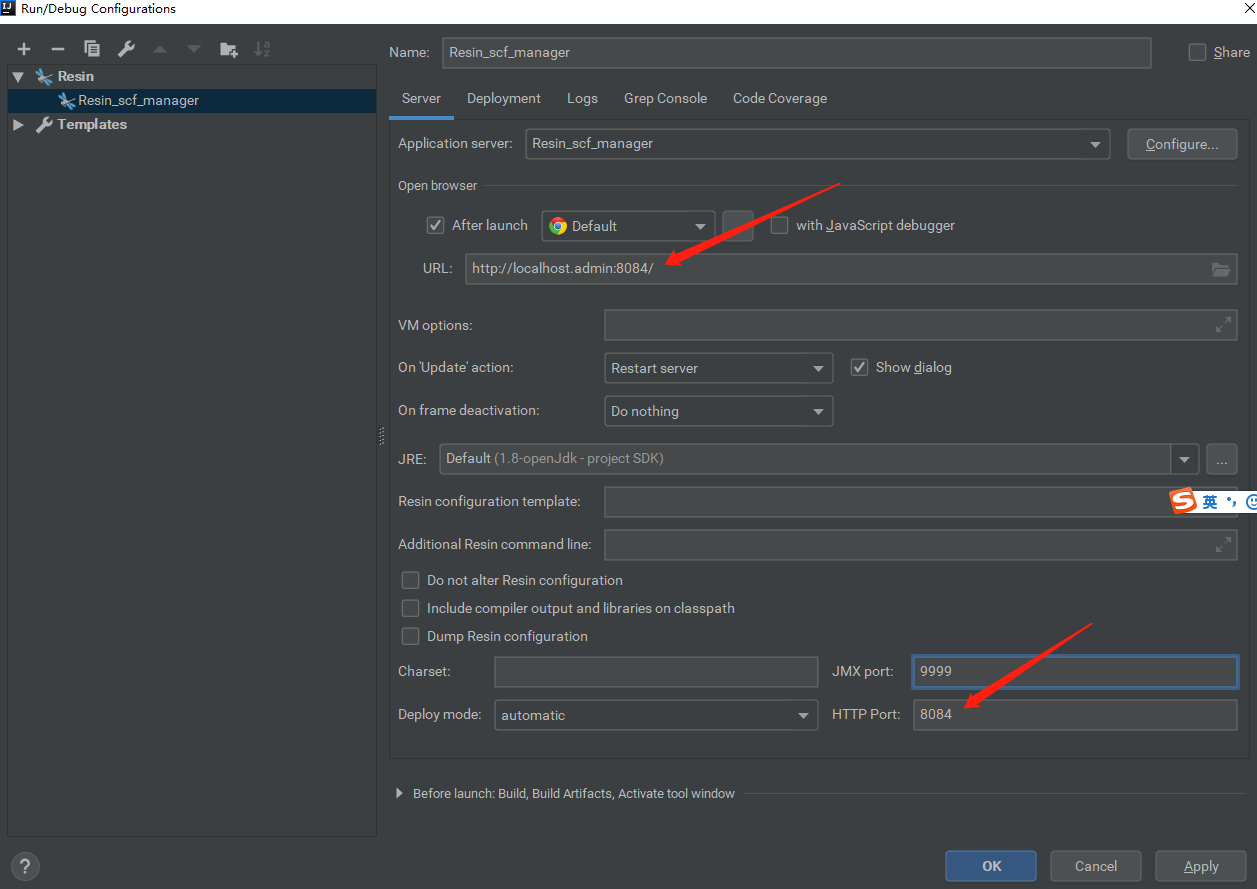Click JRE browse ellipsis button
This screenshot has height=889, width=1257.
(1222, 459)
